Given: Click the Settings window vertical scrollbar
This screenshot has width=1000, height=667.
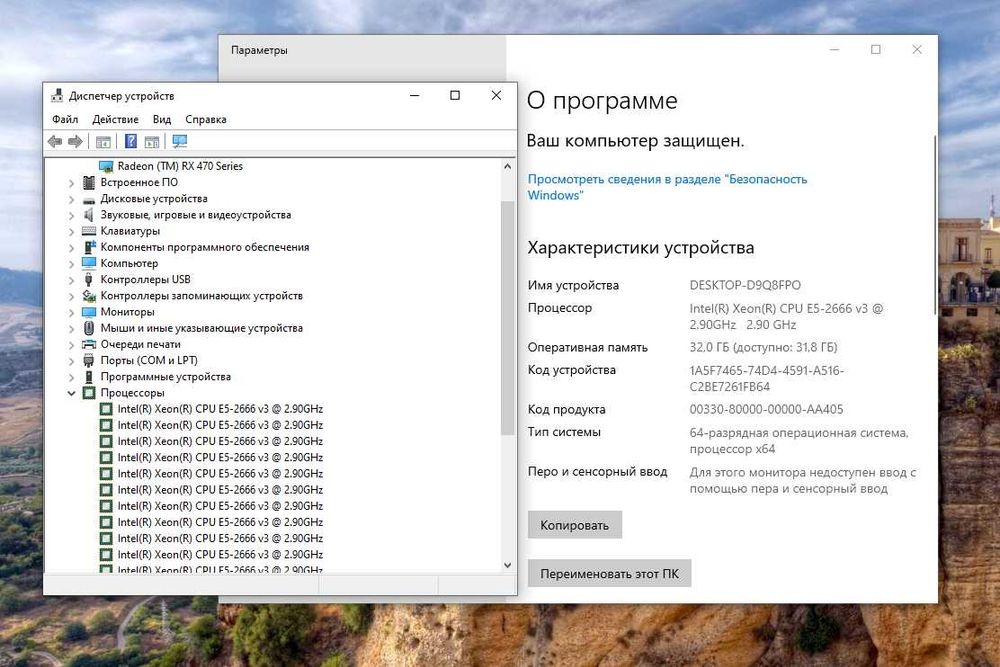Looking at the screenshot, I should pyautogui.click(x=935, y=224).
